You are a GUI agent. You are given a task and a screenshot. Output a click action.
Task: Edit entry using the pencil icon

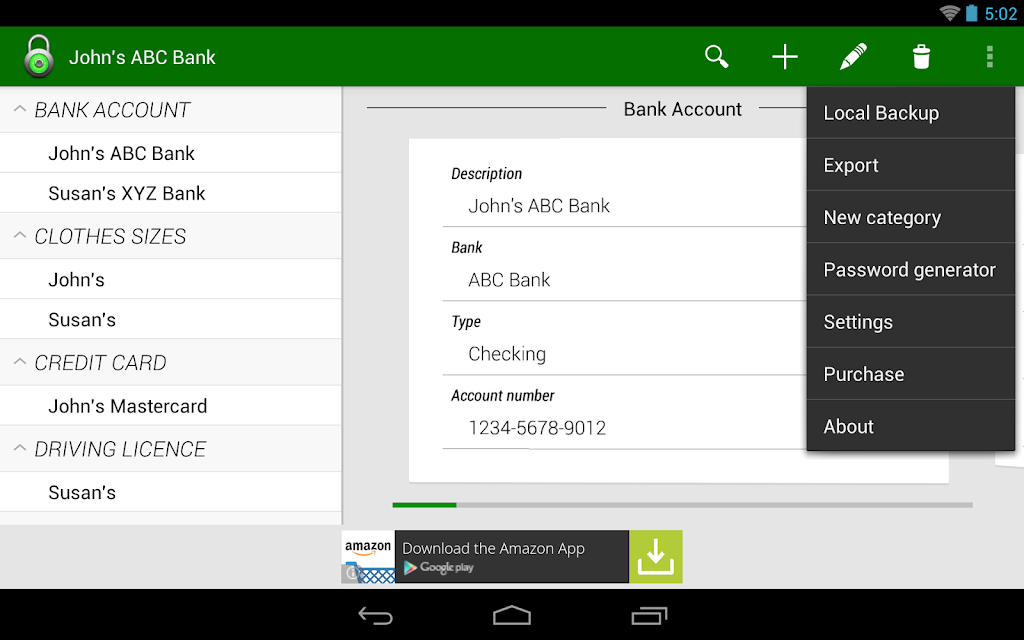[x=853, y=57]
